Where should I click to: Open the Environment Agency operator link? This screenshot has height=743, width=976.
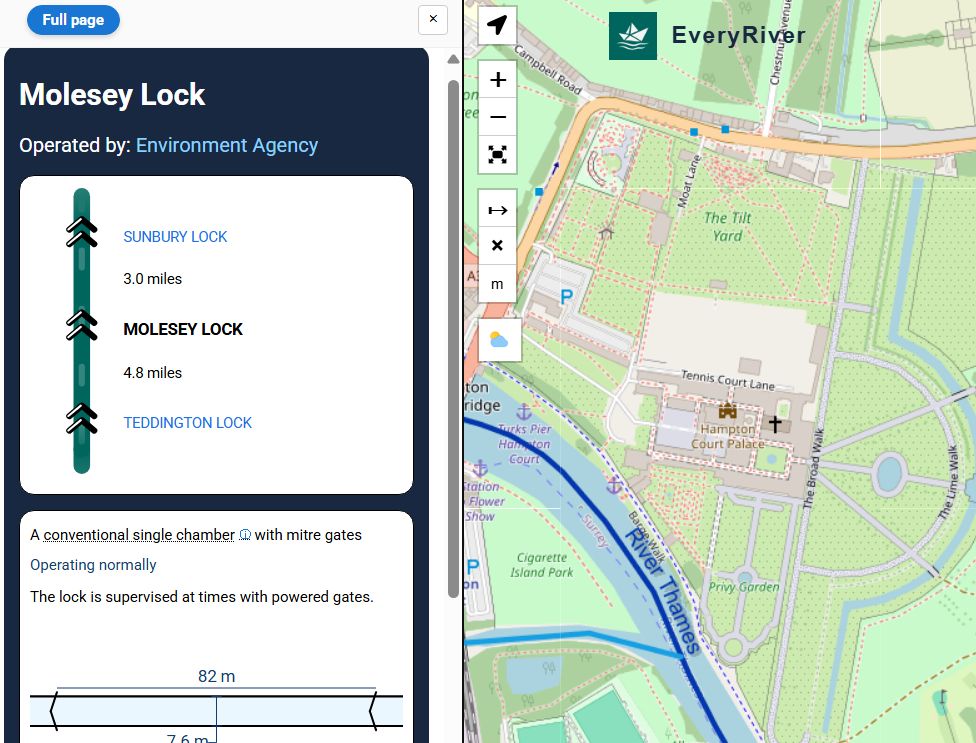(227, 145)
